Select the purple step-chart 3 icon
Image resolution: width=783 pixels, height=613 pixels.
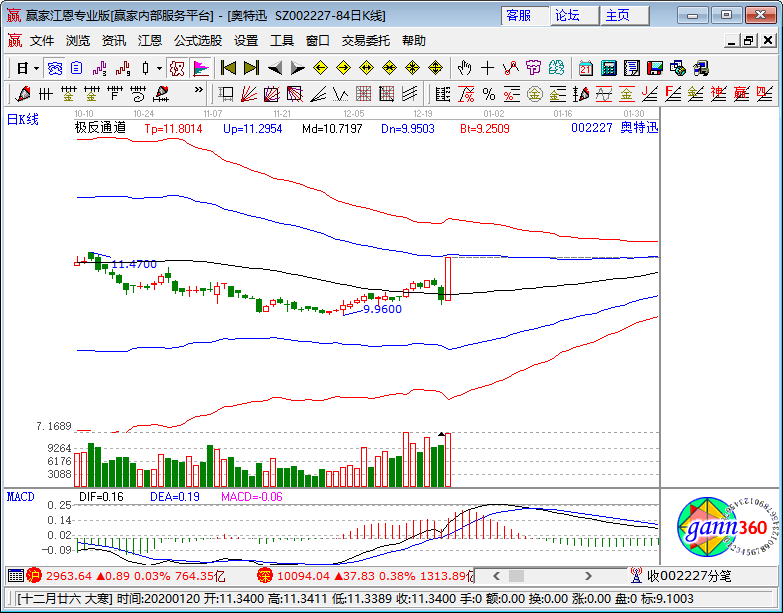pos(99,68)
